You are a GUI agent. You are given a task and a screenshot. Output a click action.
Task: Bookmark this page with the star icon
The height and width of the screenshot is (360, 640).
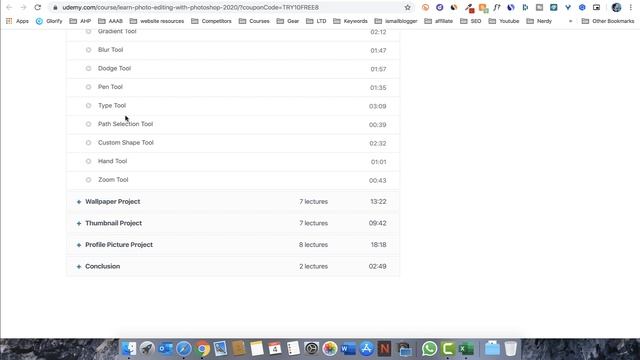pyautogui.click(x=407, y=7)
